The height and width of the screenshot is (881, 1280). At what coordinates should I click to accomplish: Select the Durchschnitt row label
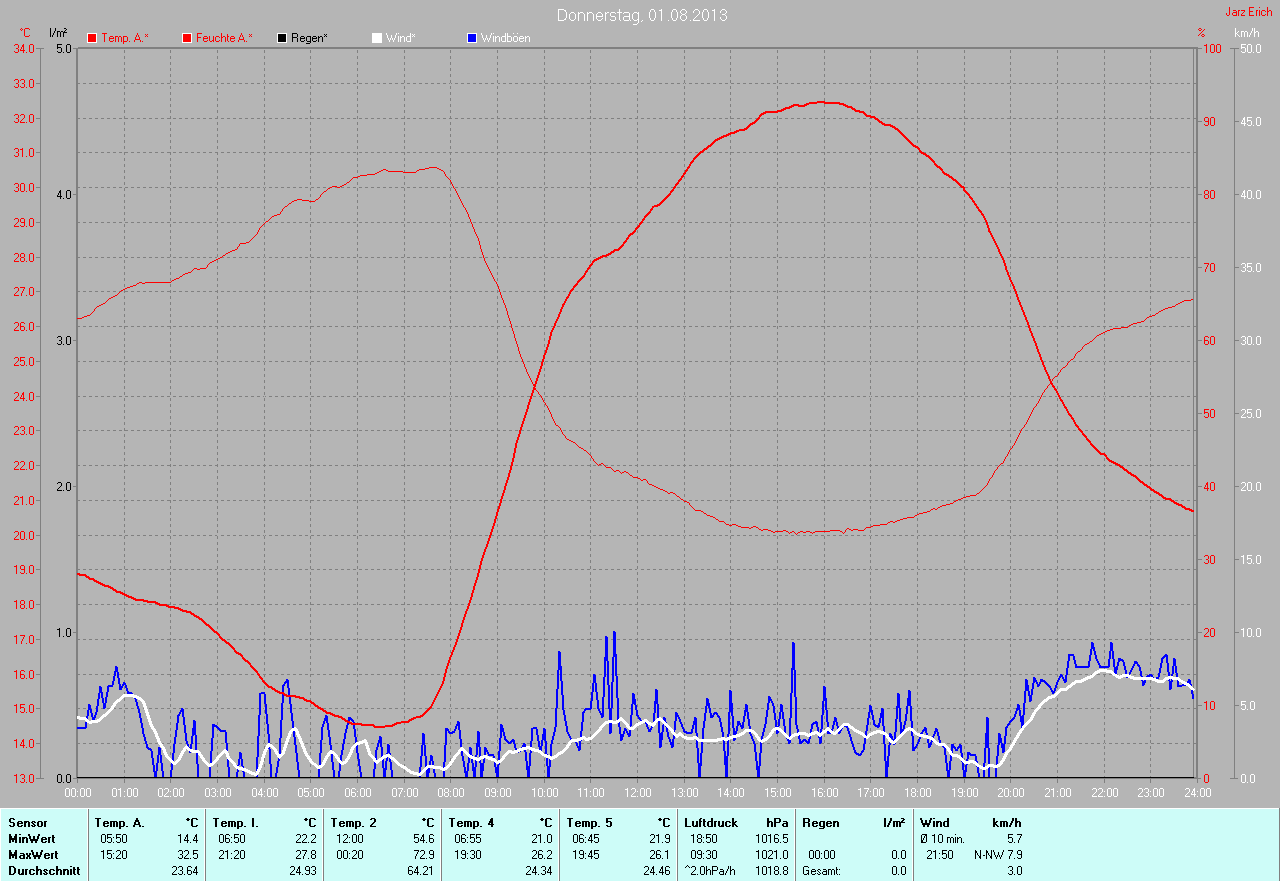click(x=43, y=871)
